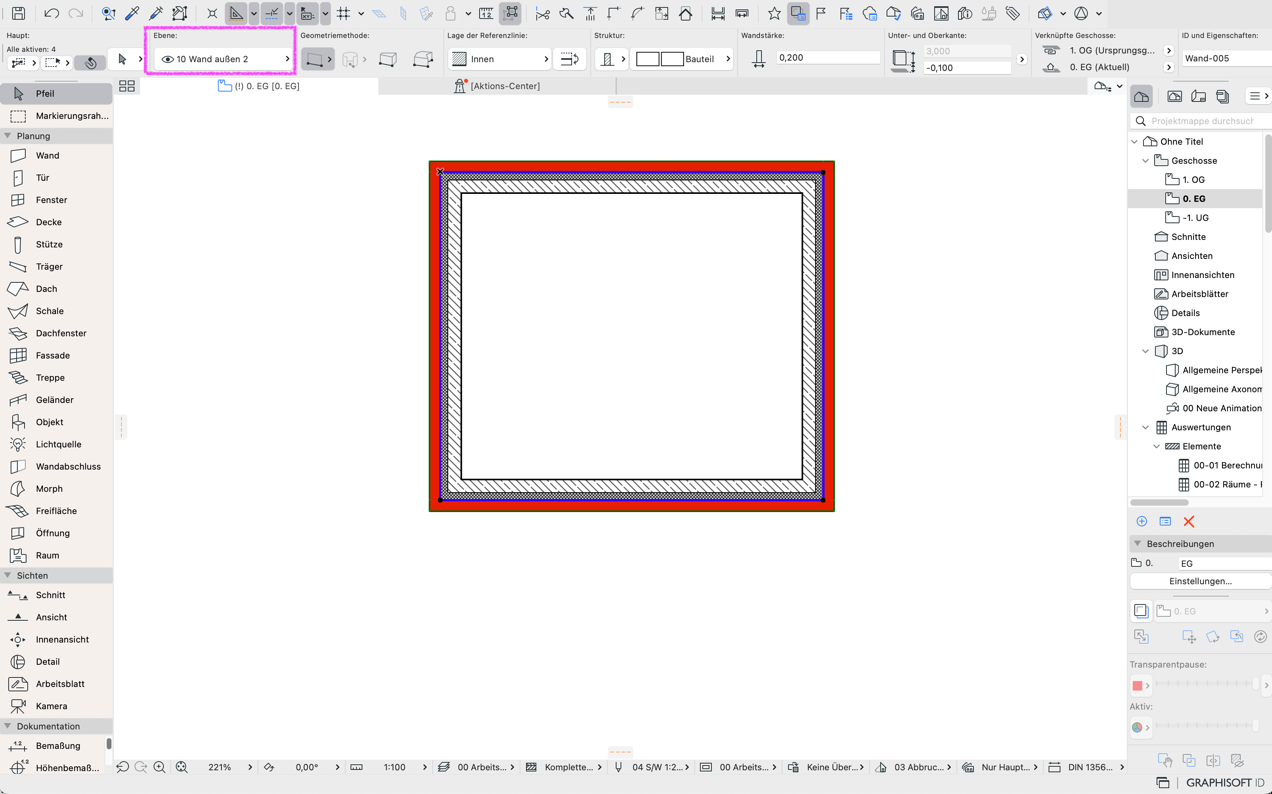Toggle the quick selection magnet button
The height and width of the screenshot is (794, 1272).
click(91, 62)
